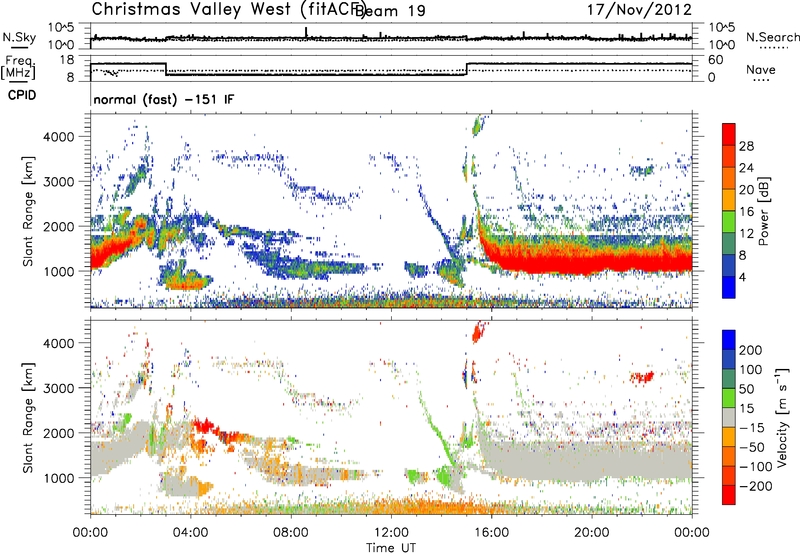Click the blue bottom of the power colorbar
The height and width of the screenshot is (554, 800).
[x=729, y=287]
